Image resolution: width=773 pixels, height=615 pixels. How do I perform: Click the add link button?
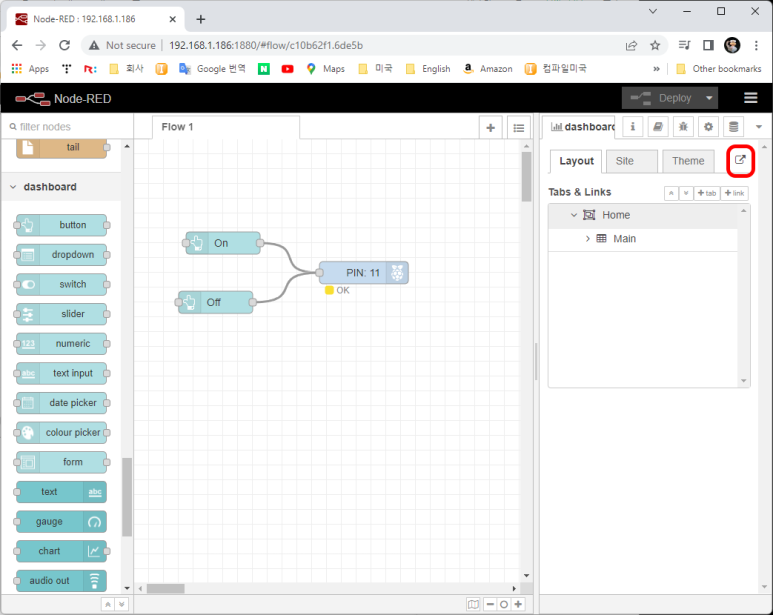735,193
